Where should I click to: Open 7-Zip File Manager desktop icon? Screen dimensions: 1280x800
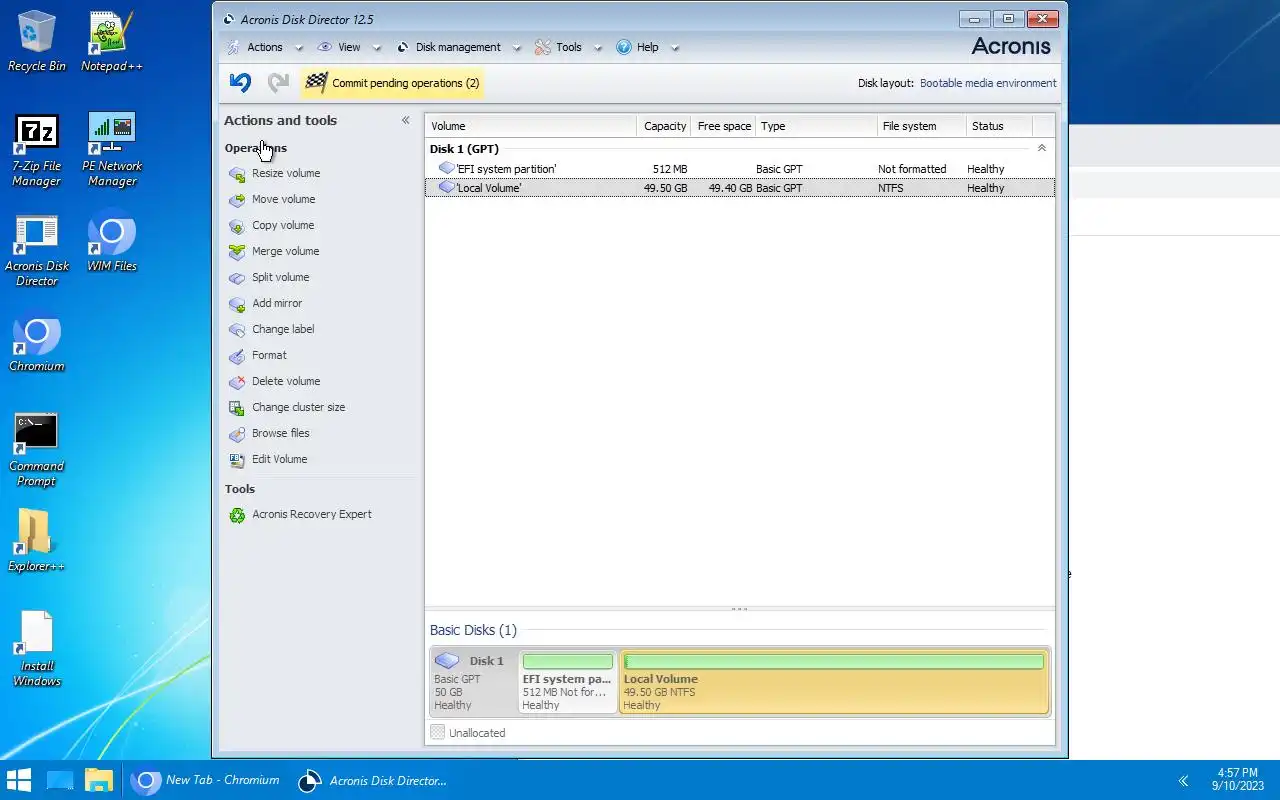point(37,150)
